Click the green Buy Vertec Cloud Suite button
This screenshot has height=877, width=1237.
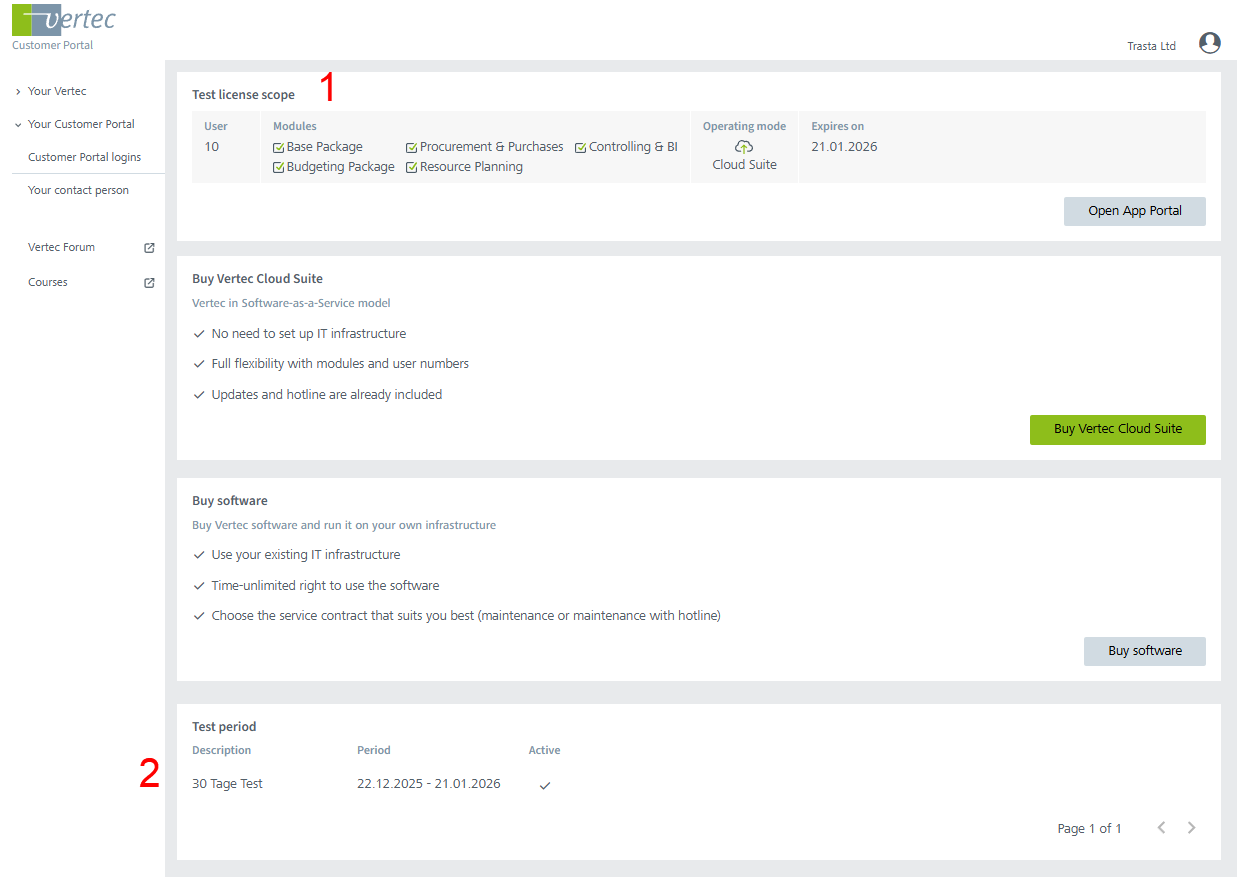pyautogui.click(x=1117, y=429)
